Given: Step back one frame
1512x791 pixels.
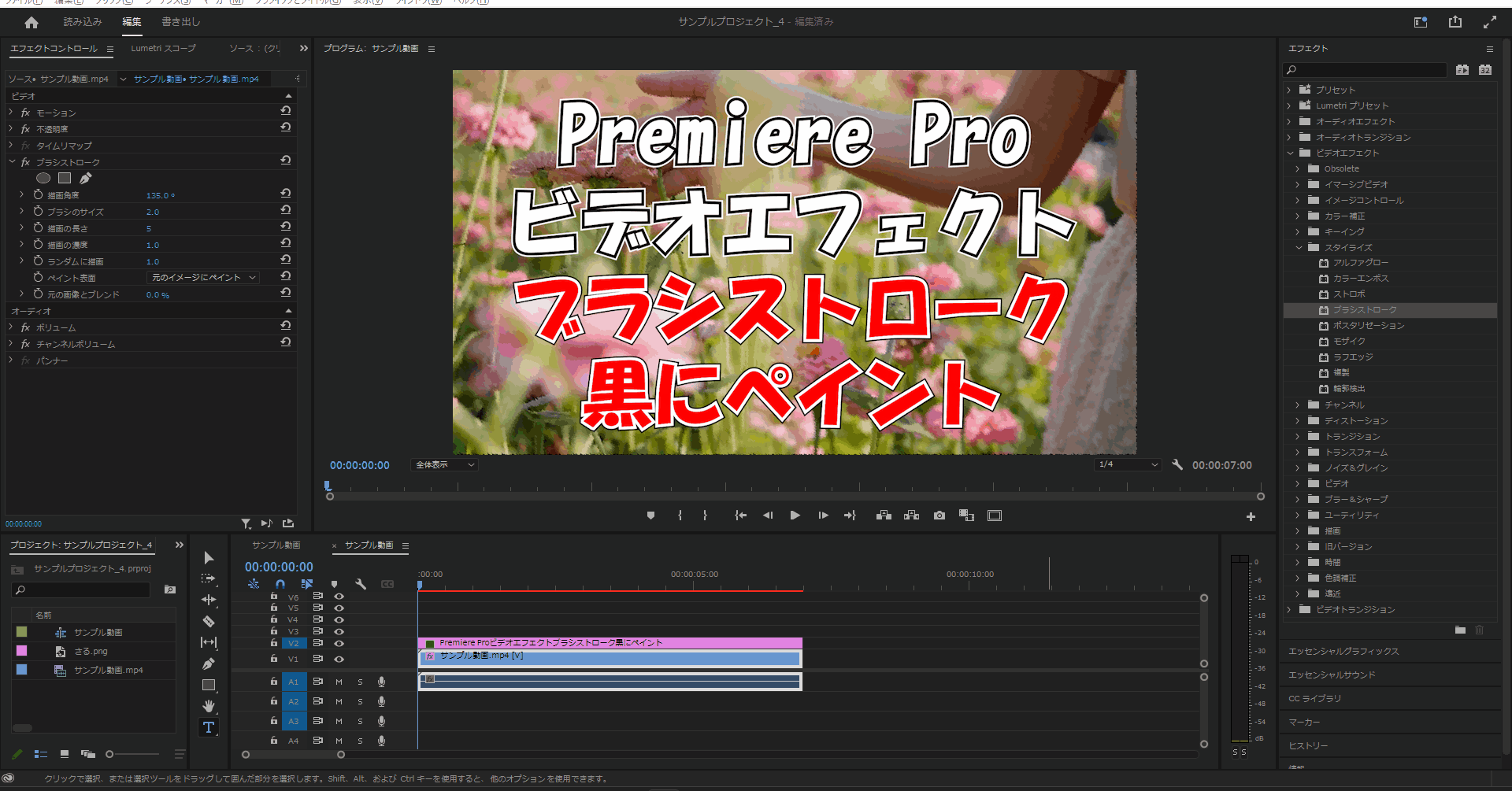Looking at the screenshot, I should (x=768, y=516).
